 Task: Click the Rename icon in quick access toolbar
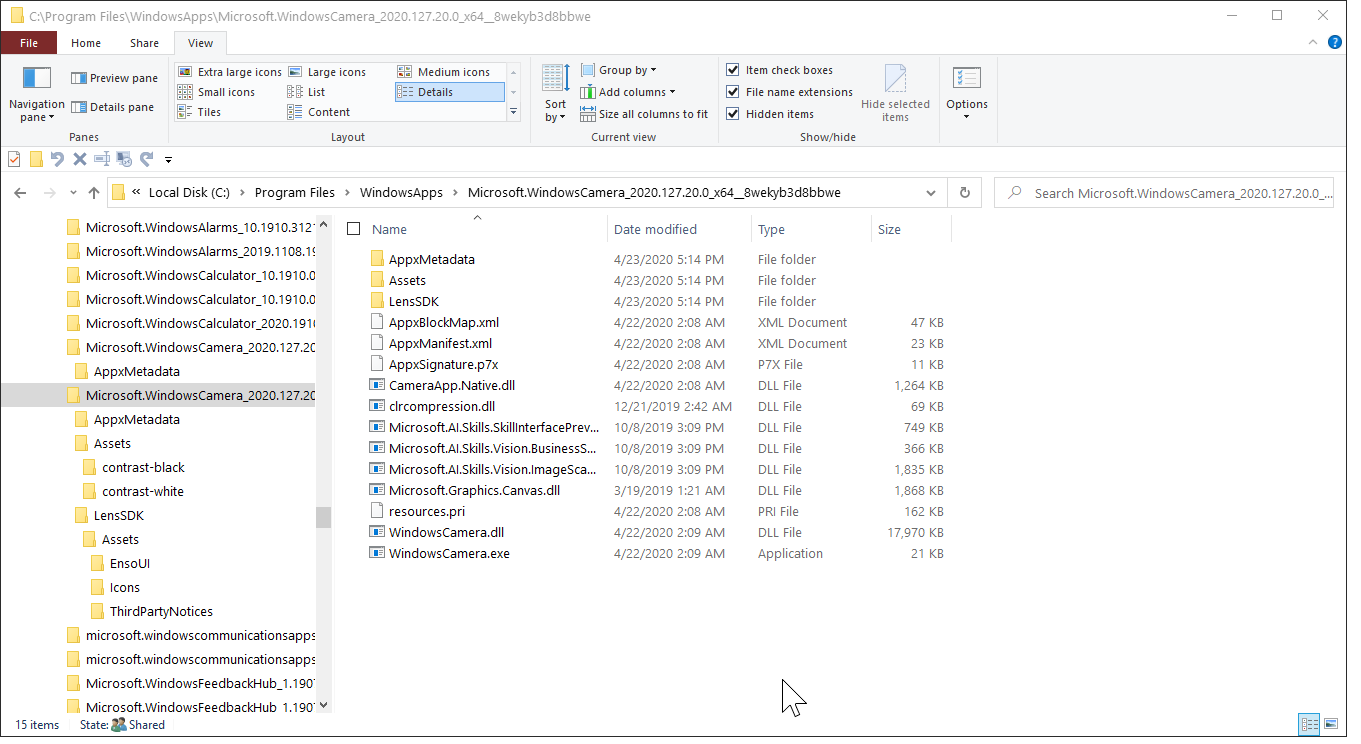point(102,159)
